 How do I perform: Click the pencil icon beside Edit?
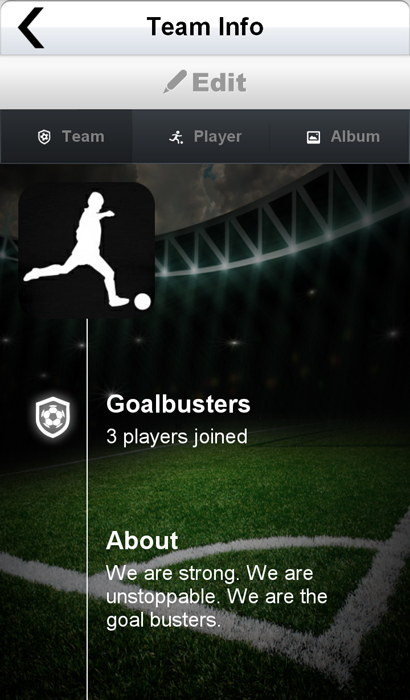click(x=175, y=82)
